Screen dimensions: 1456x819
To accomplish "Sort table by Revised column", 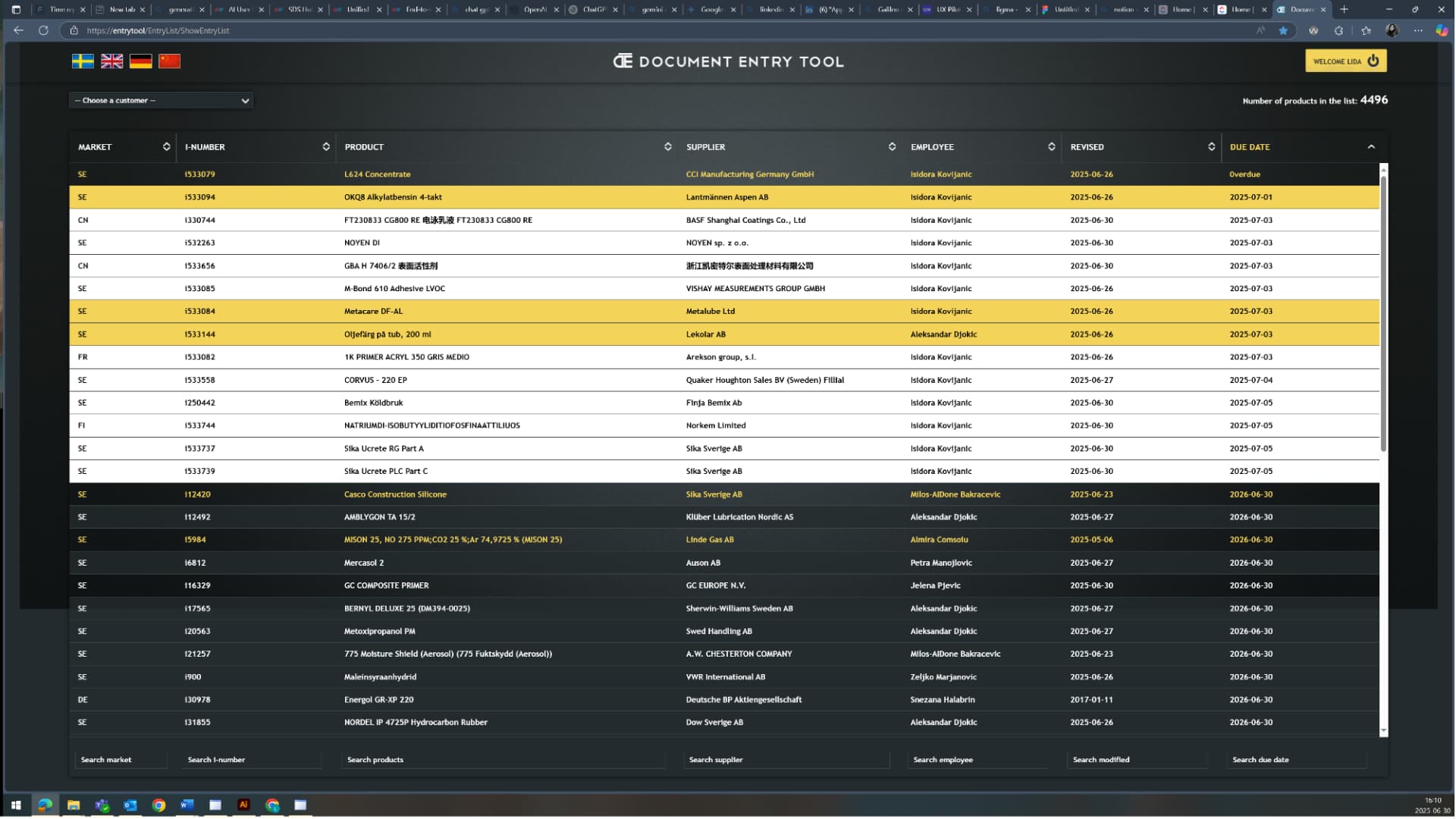I will (x=1211, y=146).
